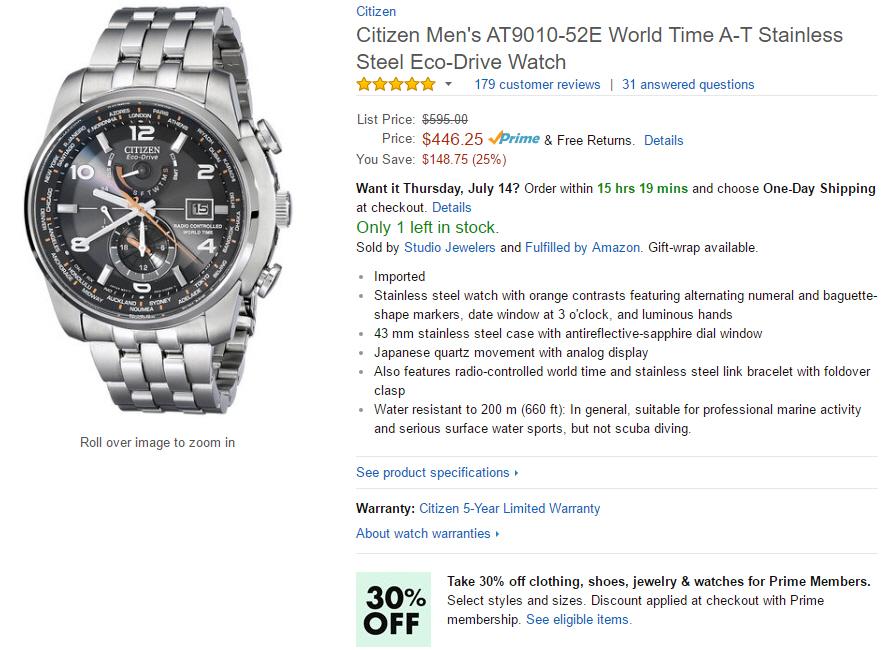
Task: Click the $446.25 price
Action: click(452, 140)
